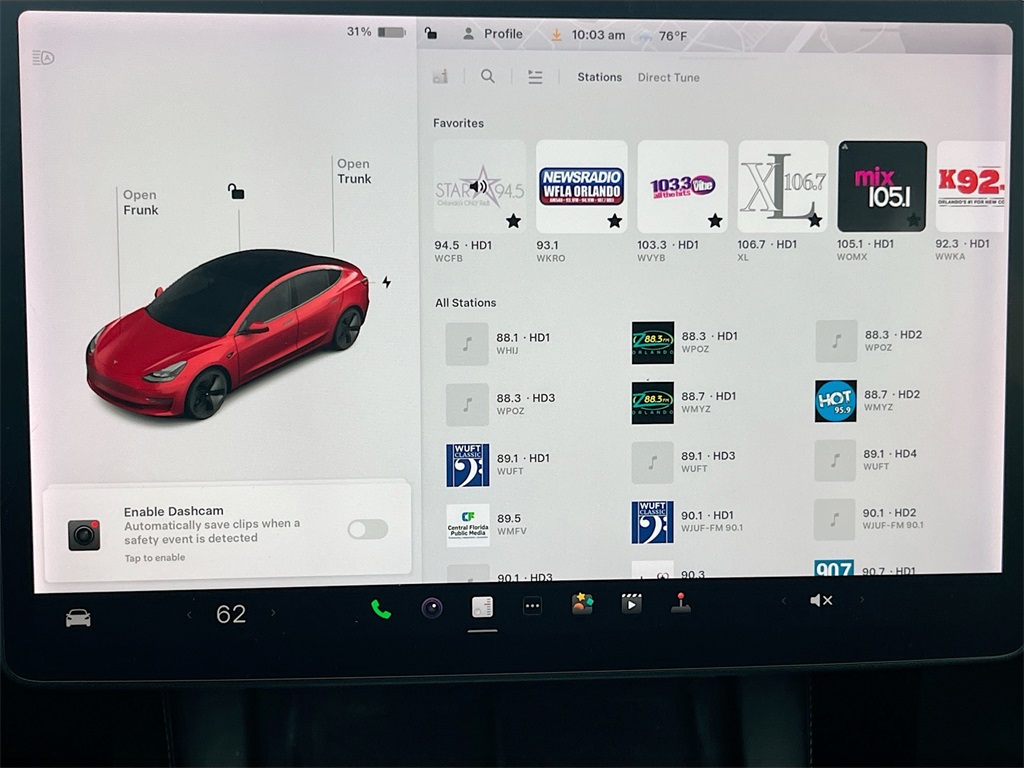Open the all apps three-dots icon

tap(532, 606)
